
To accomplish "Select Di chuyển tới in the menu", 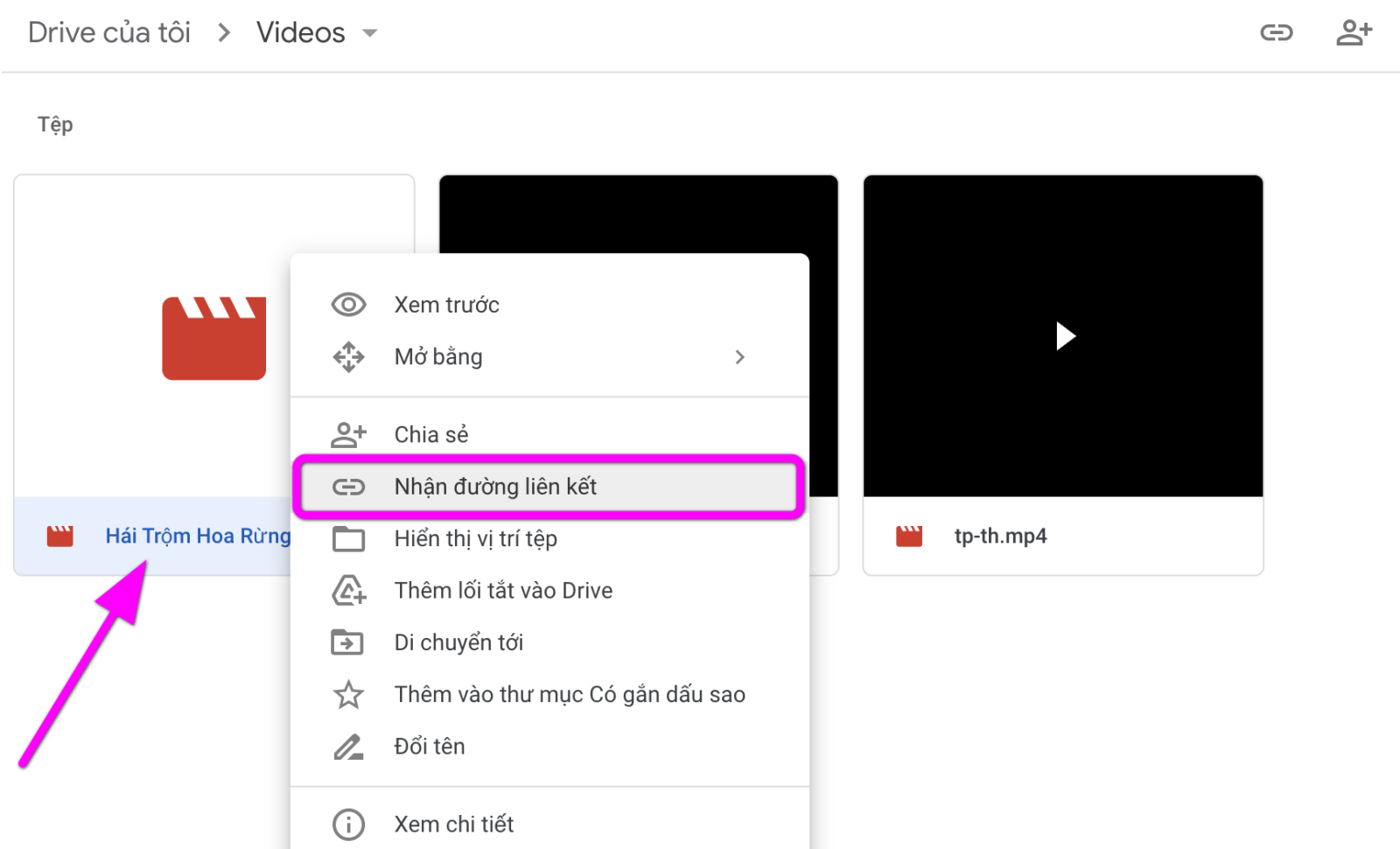I will pyautogui.click(x=458, y=642).
